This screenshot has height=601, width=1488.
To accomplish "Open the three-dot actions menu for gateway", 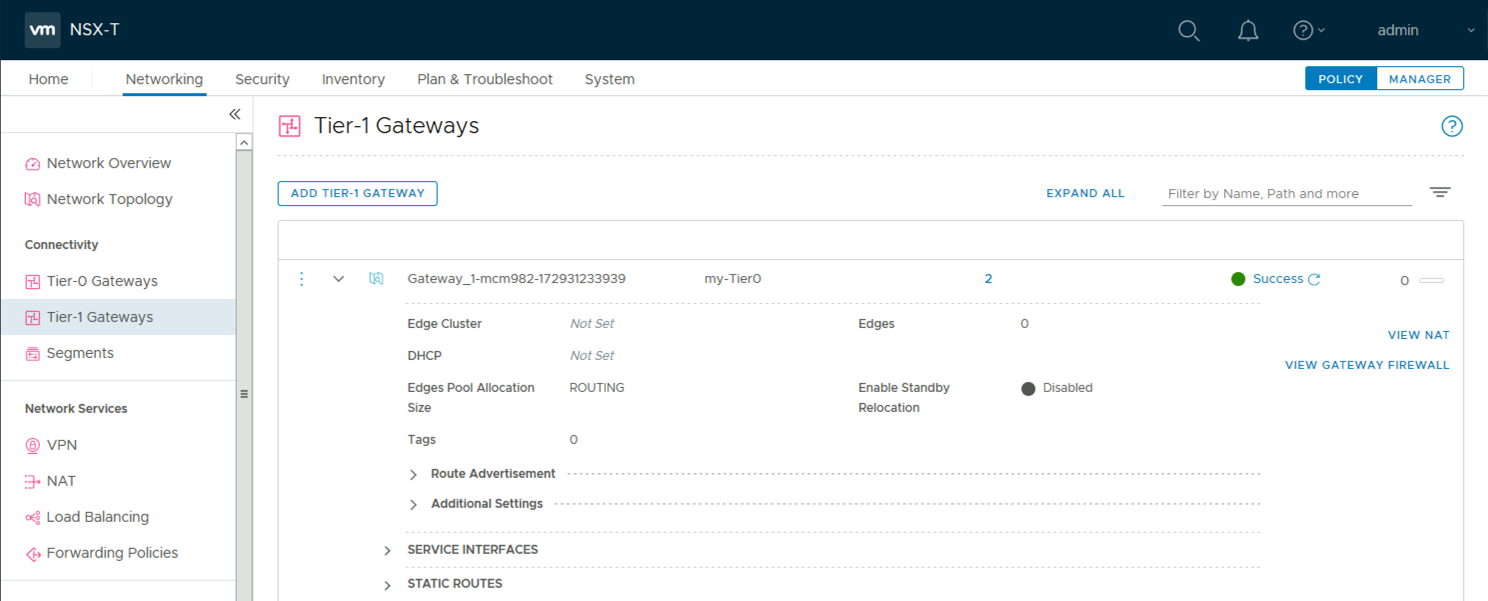I will click(x=302, y=279).
